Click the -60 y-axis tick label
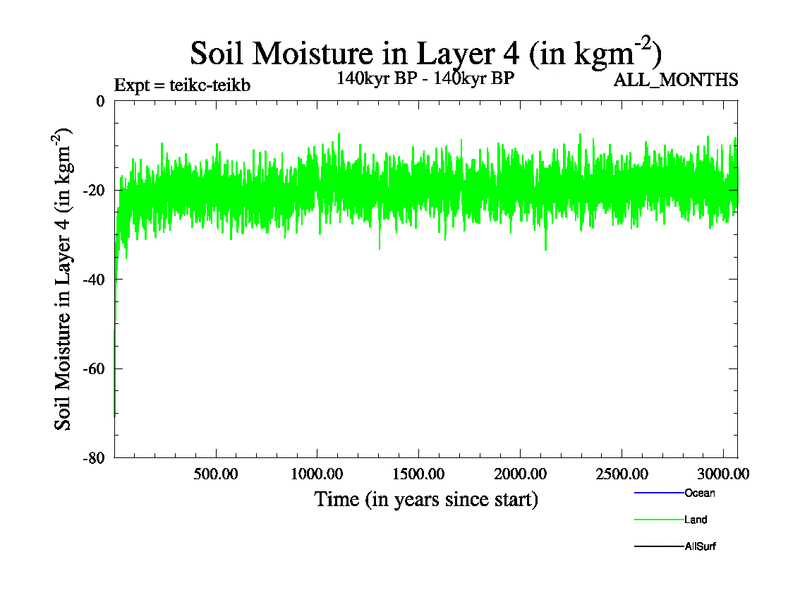 coord(95,369)
